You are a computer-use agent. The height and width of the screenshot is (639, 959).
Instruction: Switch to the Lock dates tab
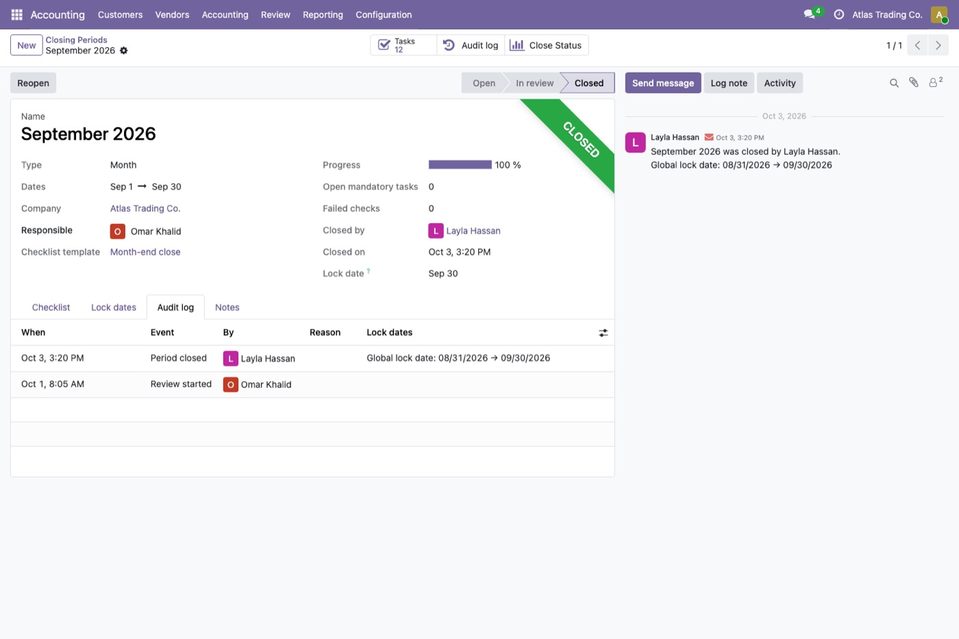[113, 308]
